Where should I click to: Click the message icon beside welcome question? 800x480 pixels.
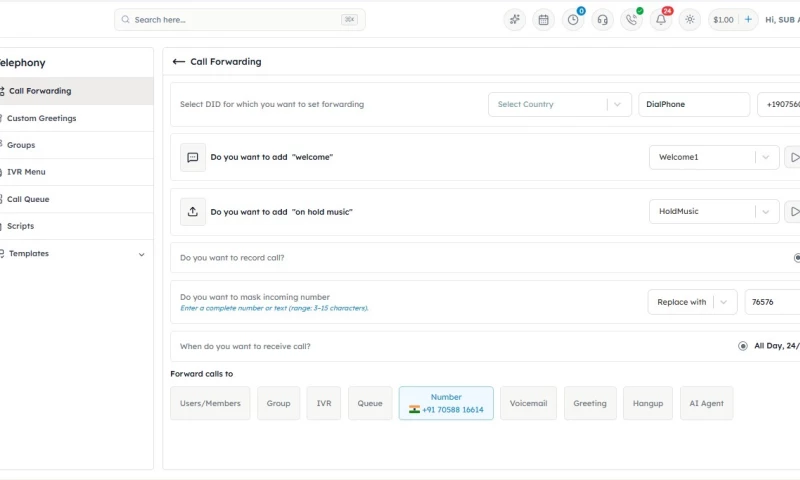coord(193,157)
